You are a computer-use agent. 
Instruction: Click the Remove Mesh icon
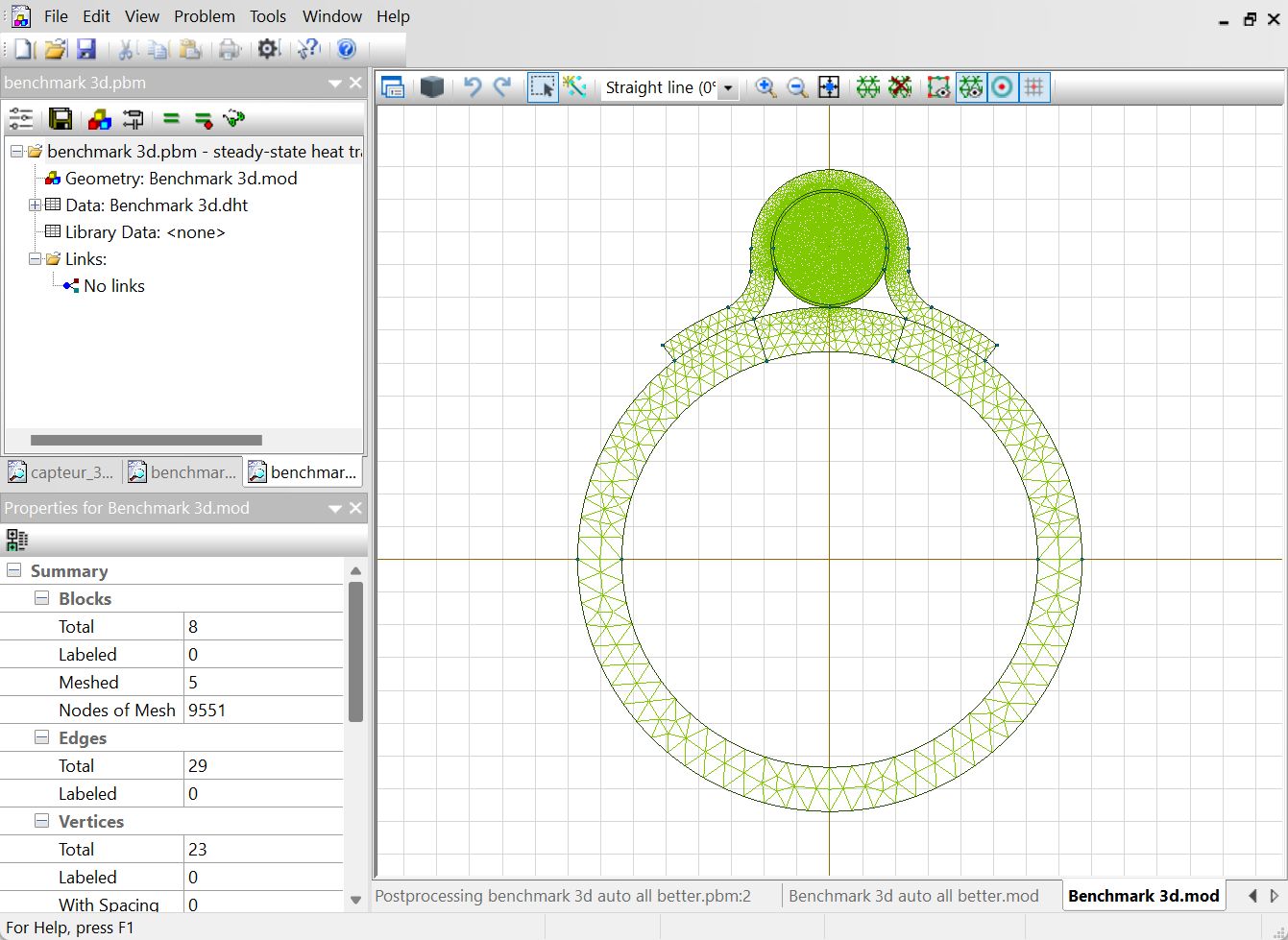click(x=900, y=87)
